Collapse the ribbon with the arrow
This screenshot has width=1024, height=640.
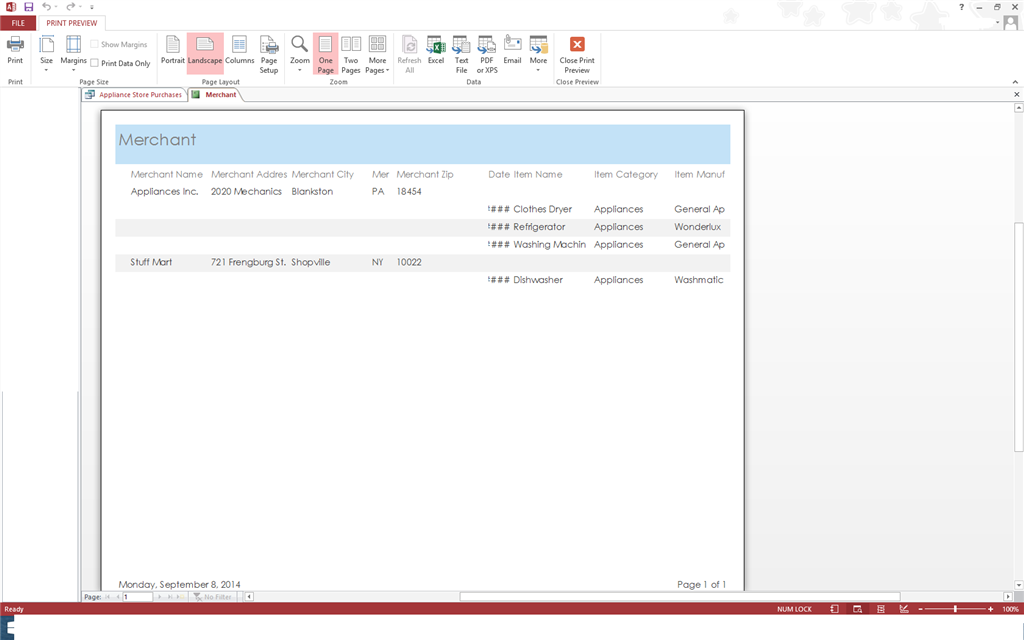tap(1015, 82)
